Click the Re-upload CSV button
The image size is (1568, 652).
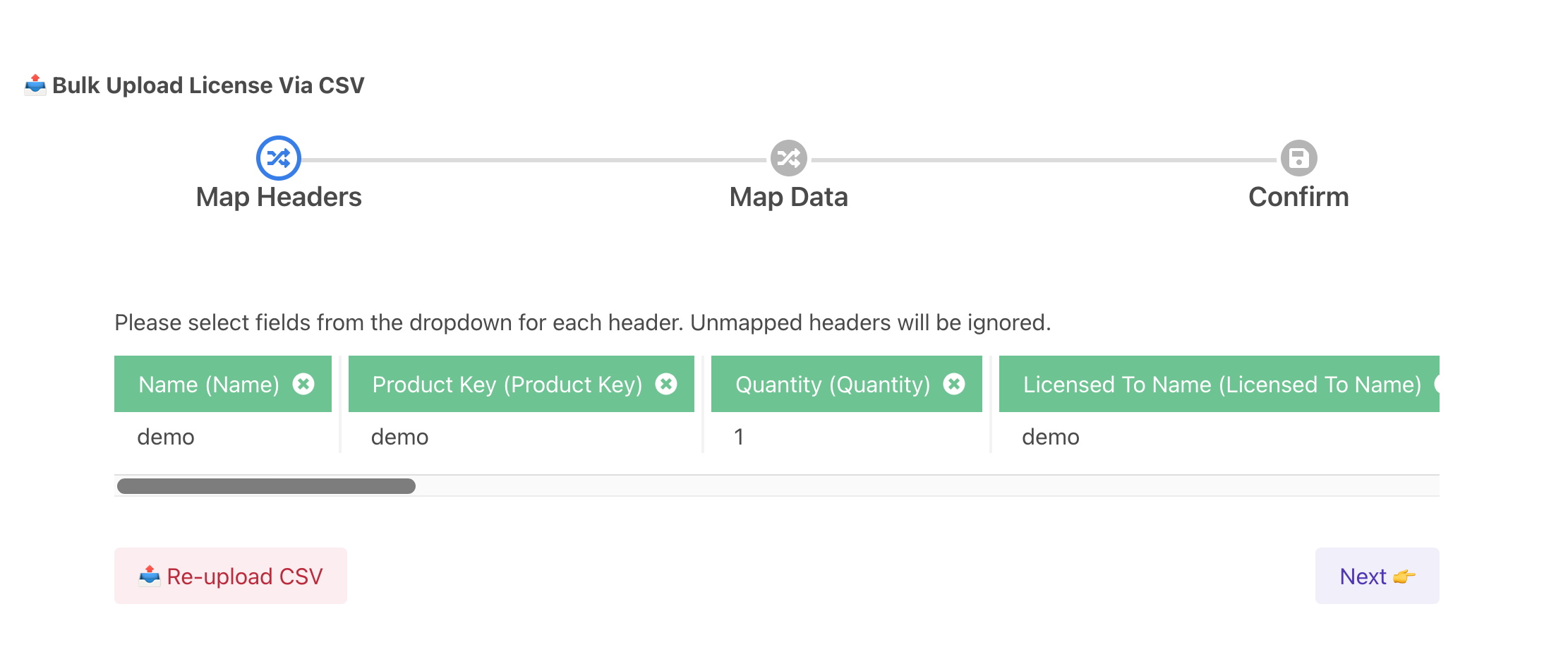[231, 576]
